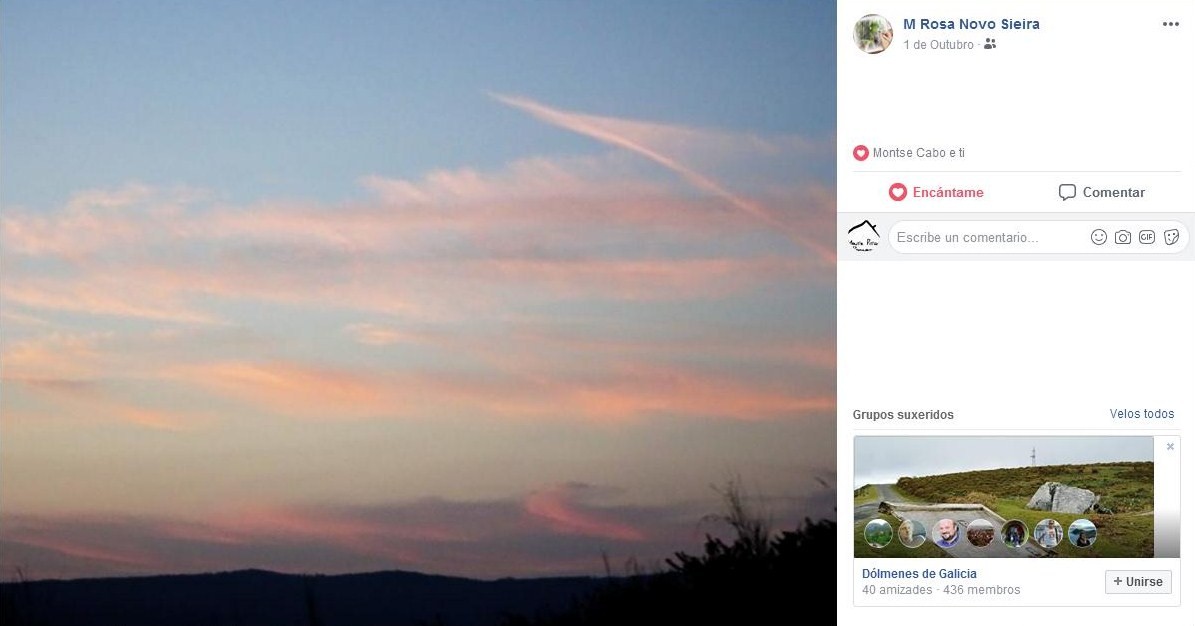Click the commenter page avatar beside comment box
The width and height of the screenshot is (1195, 626).
pyautogui.click(x=863, y=237)
